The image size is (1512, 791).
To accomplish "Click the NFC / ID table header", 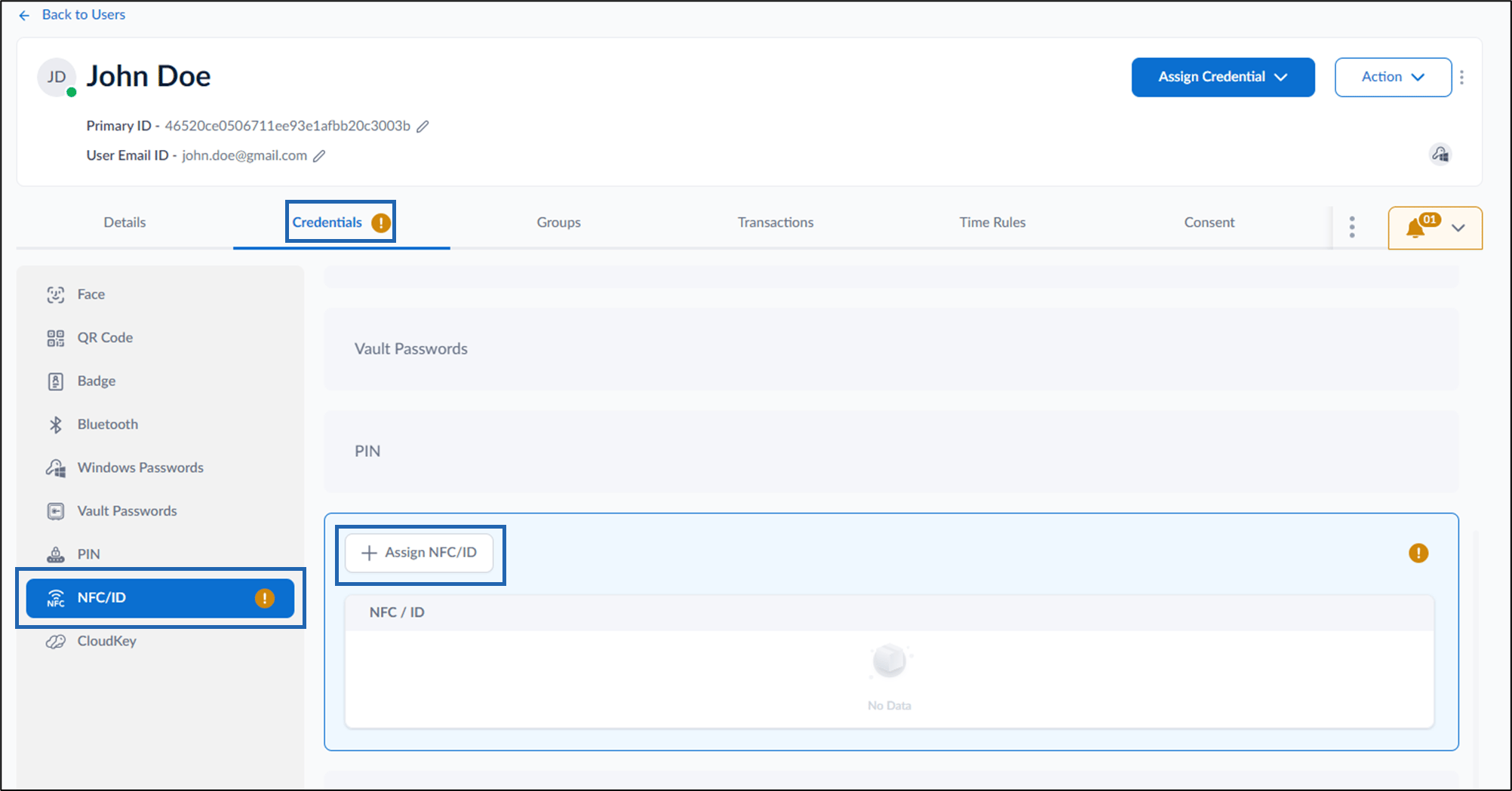I will 890,613.
